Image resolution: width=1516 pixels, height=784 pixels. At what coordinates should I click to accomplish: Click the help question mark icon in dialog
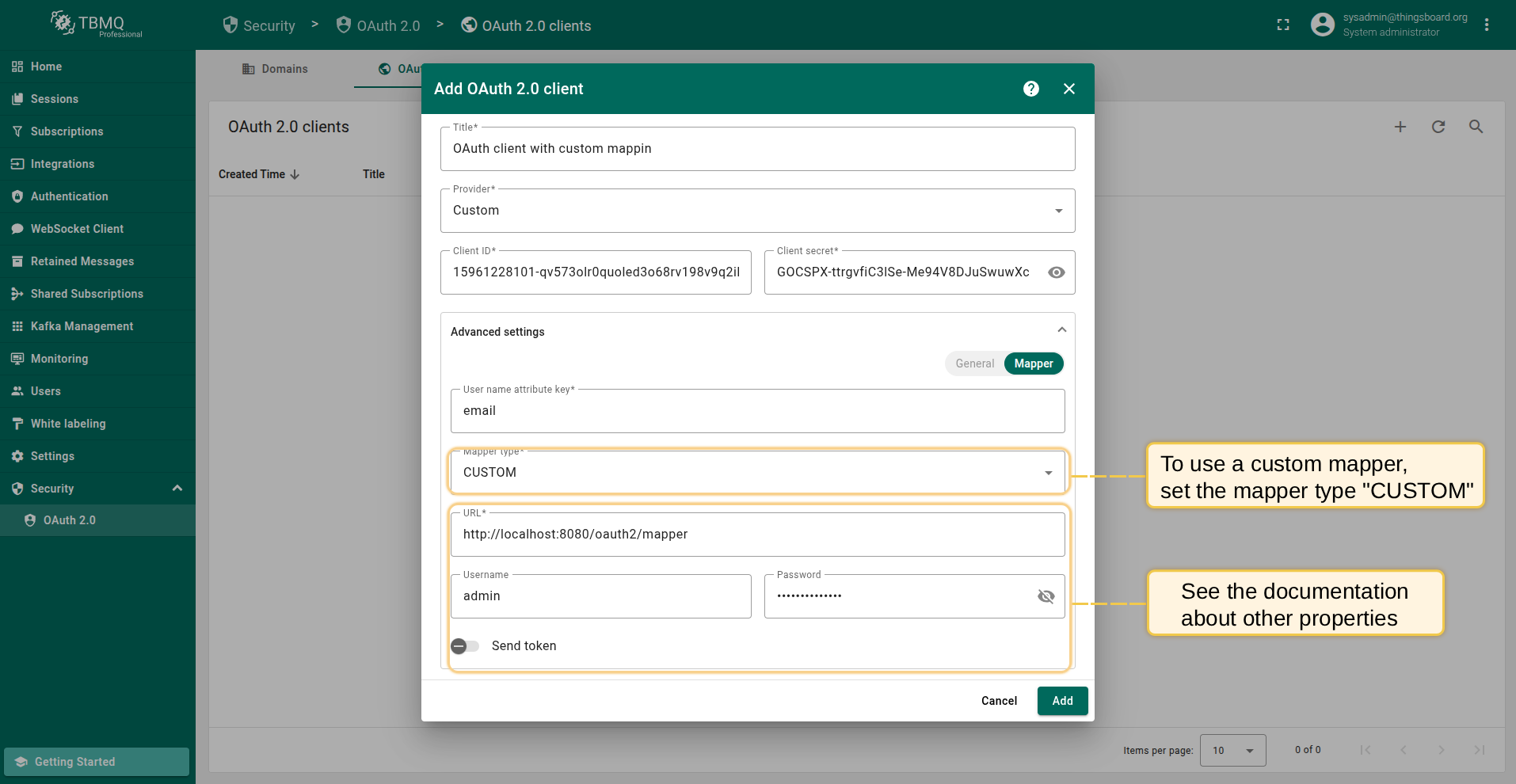click(1030, 89)
